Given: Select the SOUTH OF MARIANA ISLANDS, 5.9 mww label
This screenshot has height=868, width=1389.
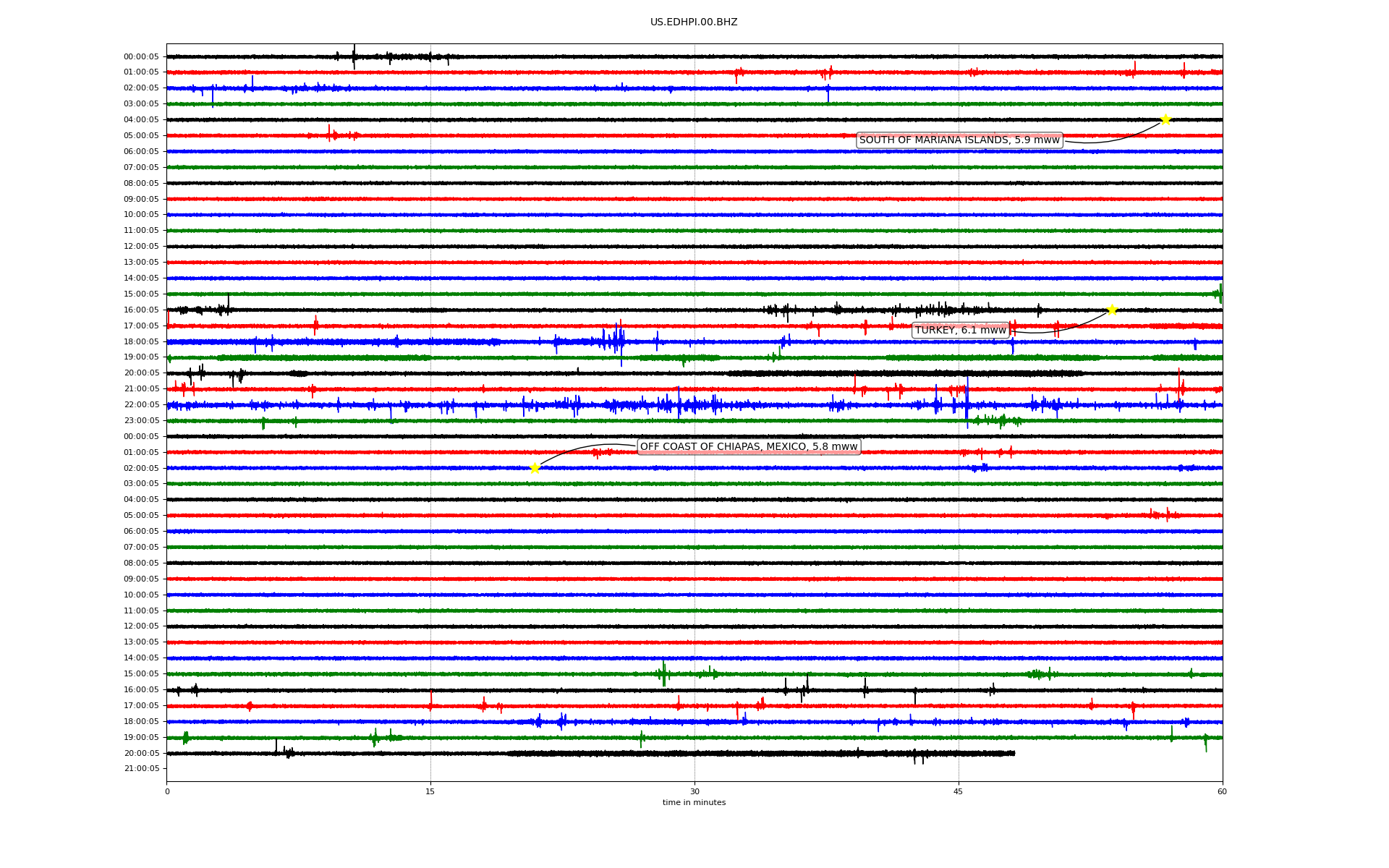Looking at the screenshot, I should coord(959,140).
